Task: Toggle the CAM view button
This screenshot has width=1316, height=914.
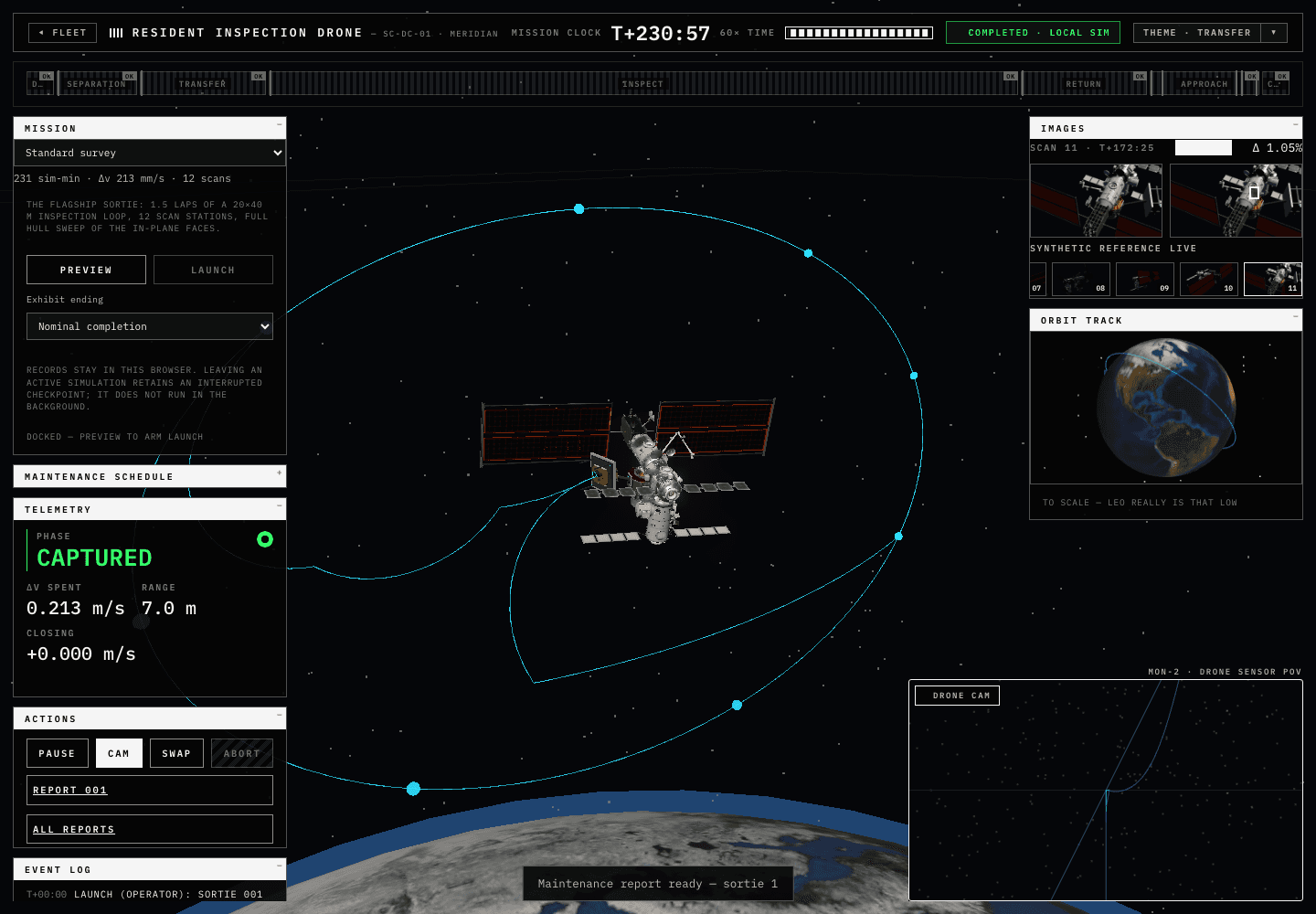Action: tap(119, 753)
